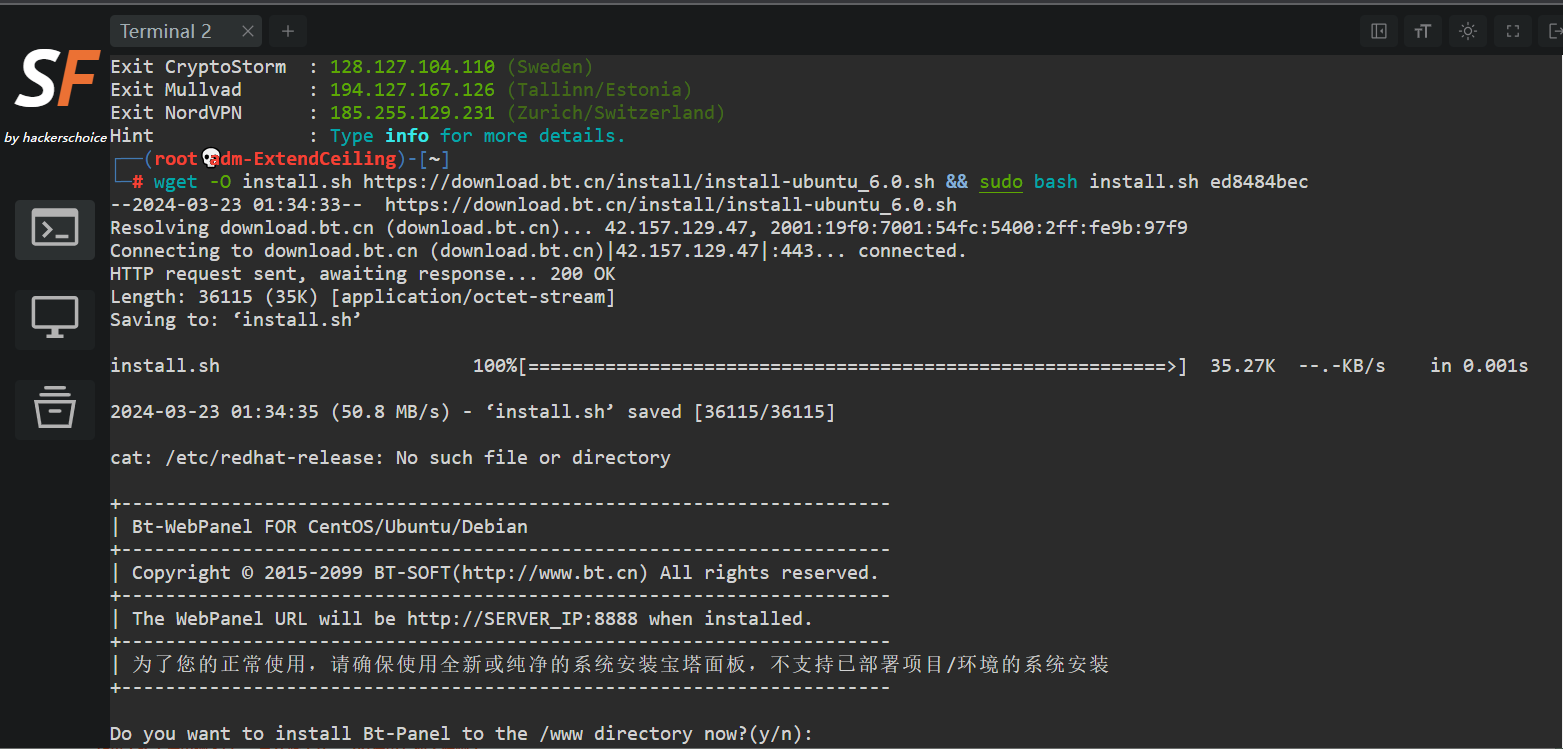Image resolution: width=1563 pixels, height=749 pixels.
Task: Click 'HTTP request sent' 200 OK line
Action: (363, 274)
